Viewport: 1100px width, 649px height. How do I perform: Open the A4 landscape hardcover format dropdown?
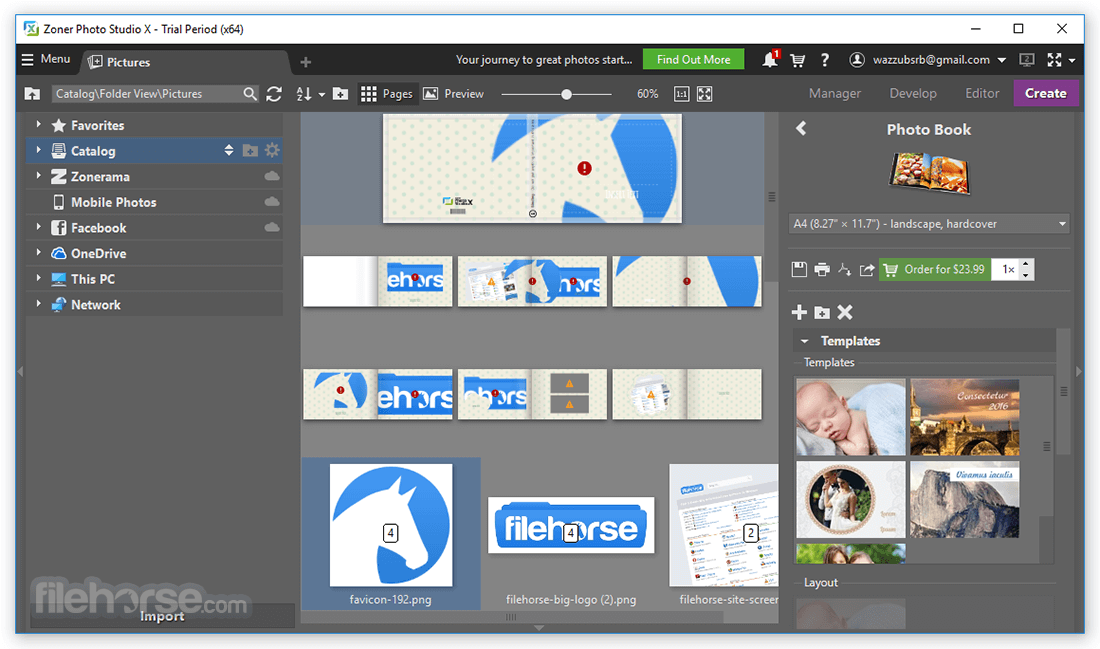(x=930, y=224)
